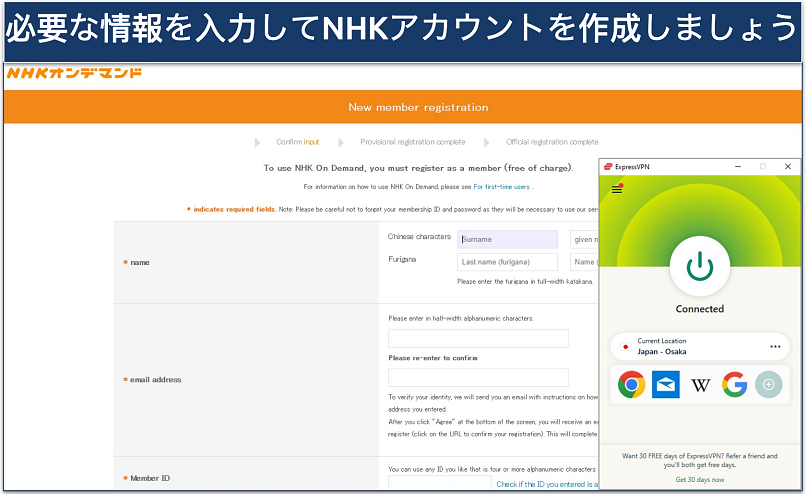Open the ExpressVPN hamburger menu
Image resolution: width=806 pixels, height=494 pixels.
(617, 189)
